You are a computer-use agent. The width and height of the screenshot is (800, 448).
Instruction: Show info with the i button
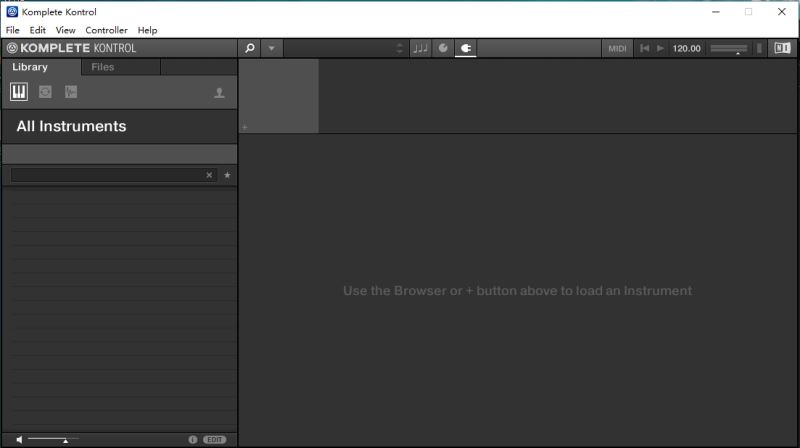coord(192,439)
